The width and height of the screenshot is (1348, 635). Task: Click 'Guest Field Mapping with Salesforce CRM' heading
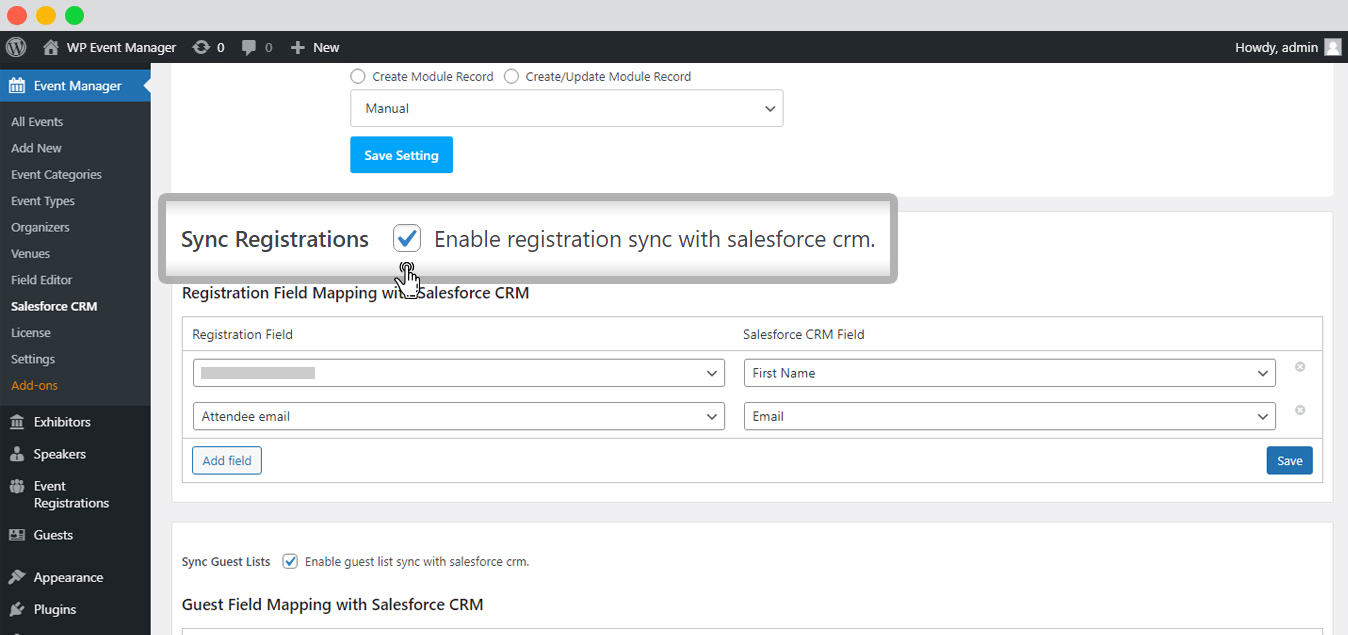[332, 604]
